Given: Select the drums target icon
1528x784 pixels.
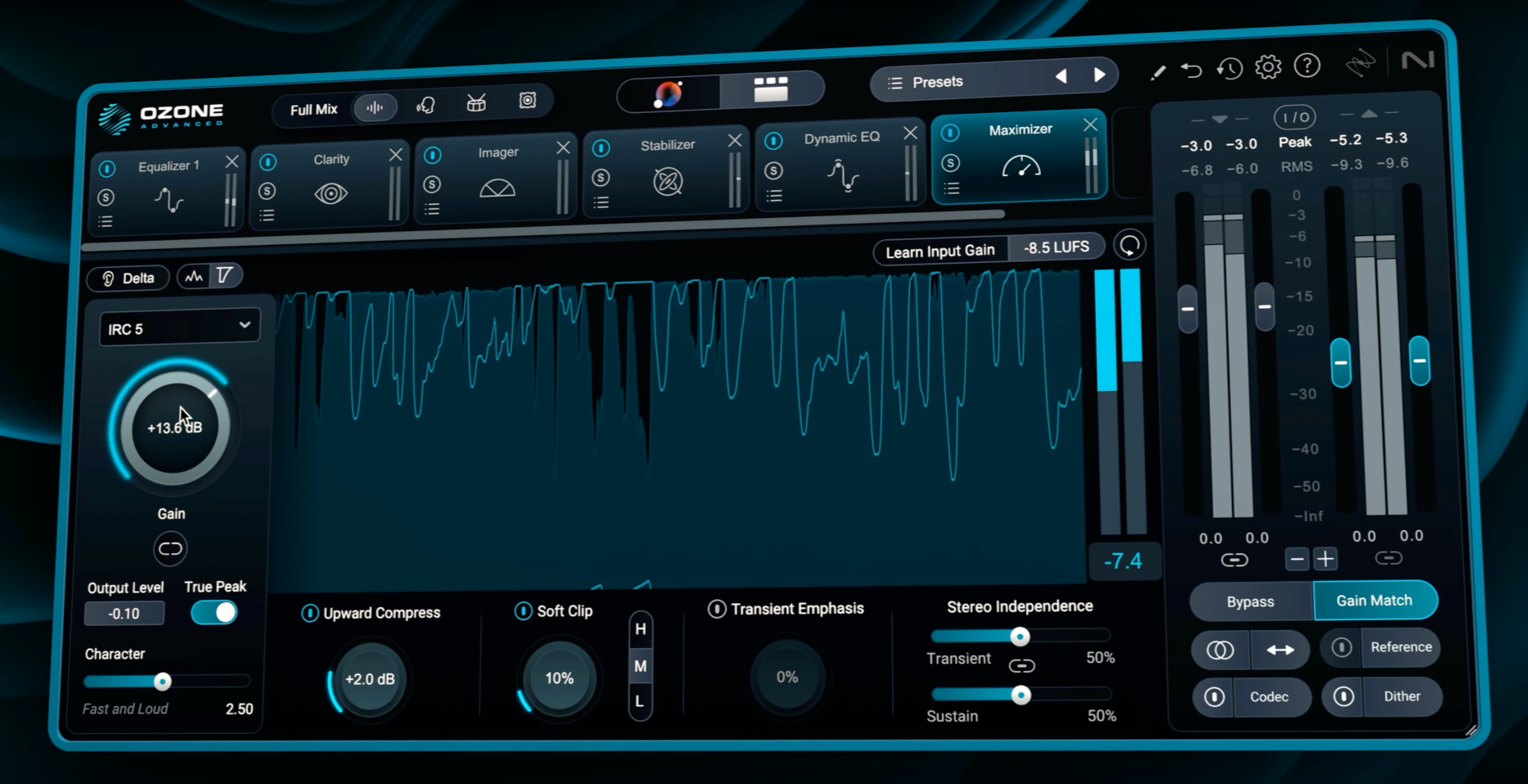Looking at the screenshot, I should pos(476,102).
